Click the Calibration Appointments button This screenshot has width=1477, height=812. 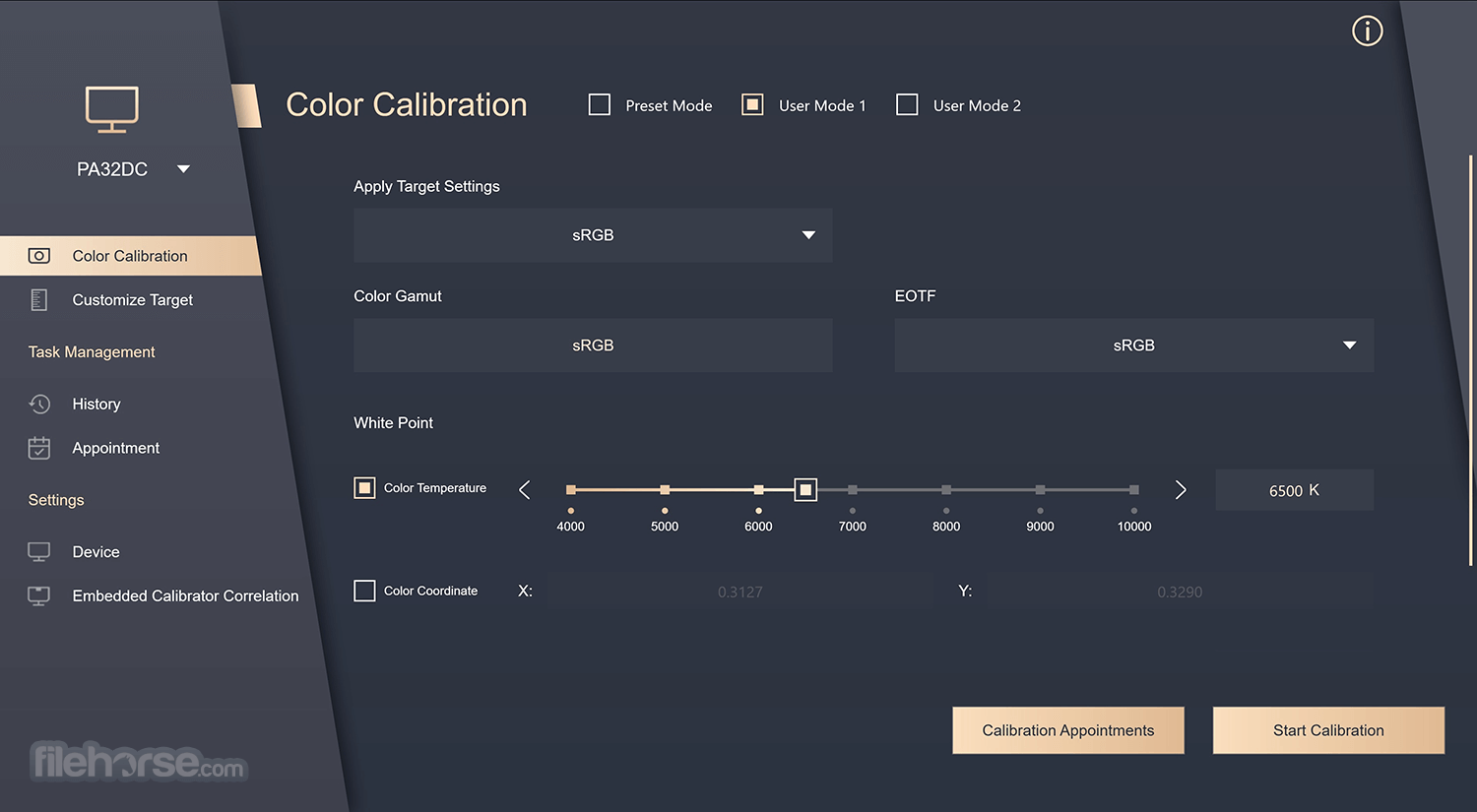(x=1068, y=730)
